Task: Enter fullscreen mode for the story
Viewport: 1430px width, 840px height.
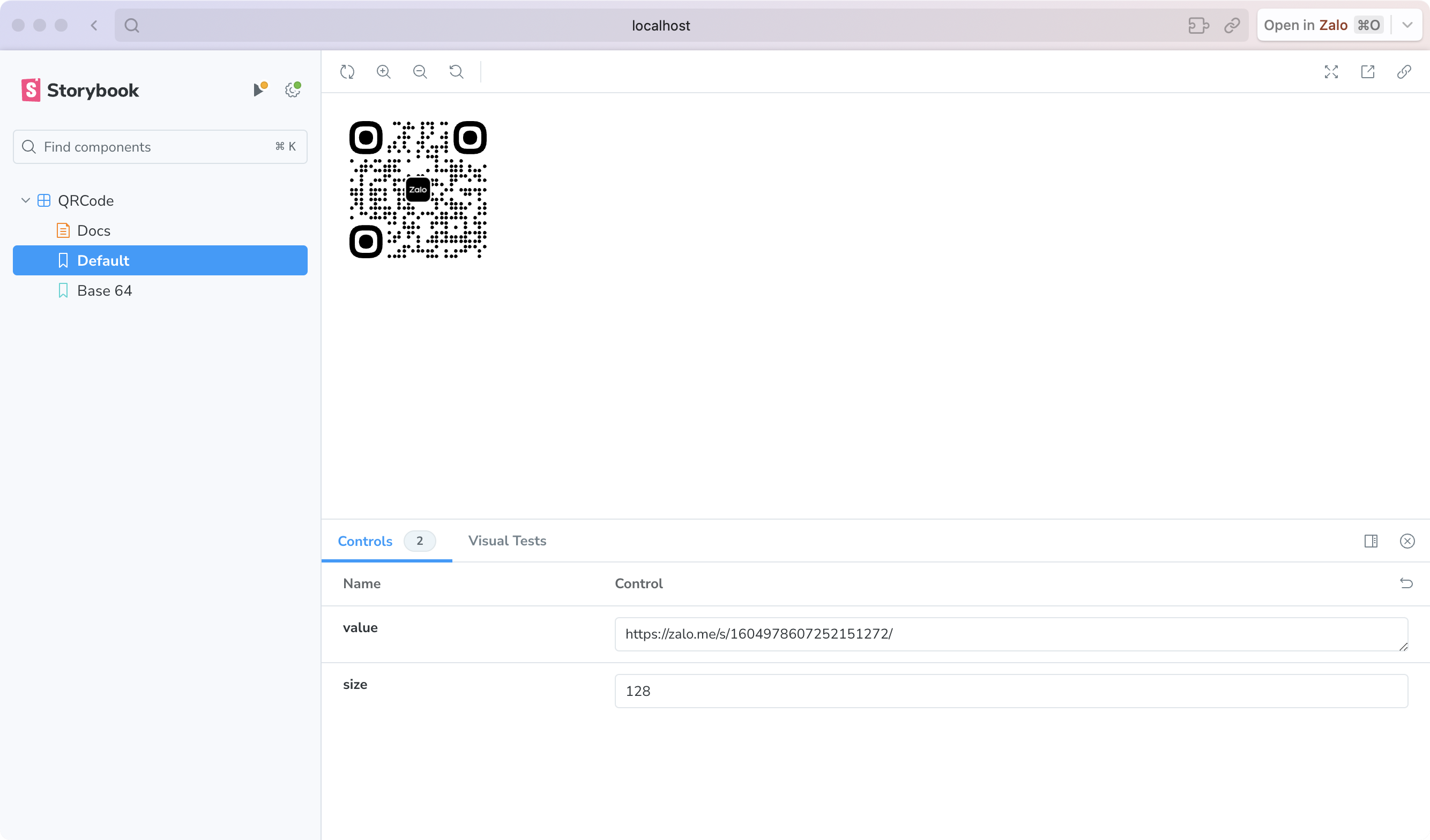Action: click(x=1331, y=72)
